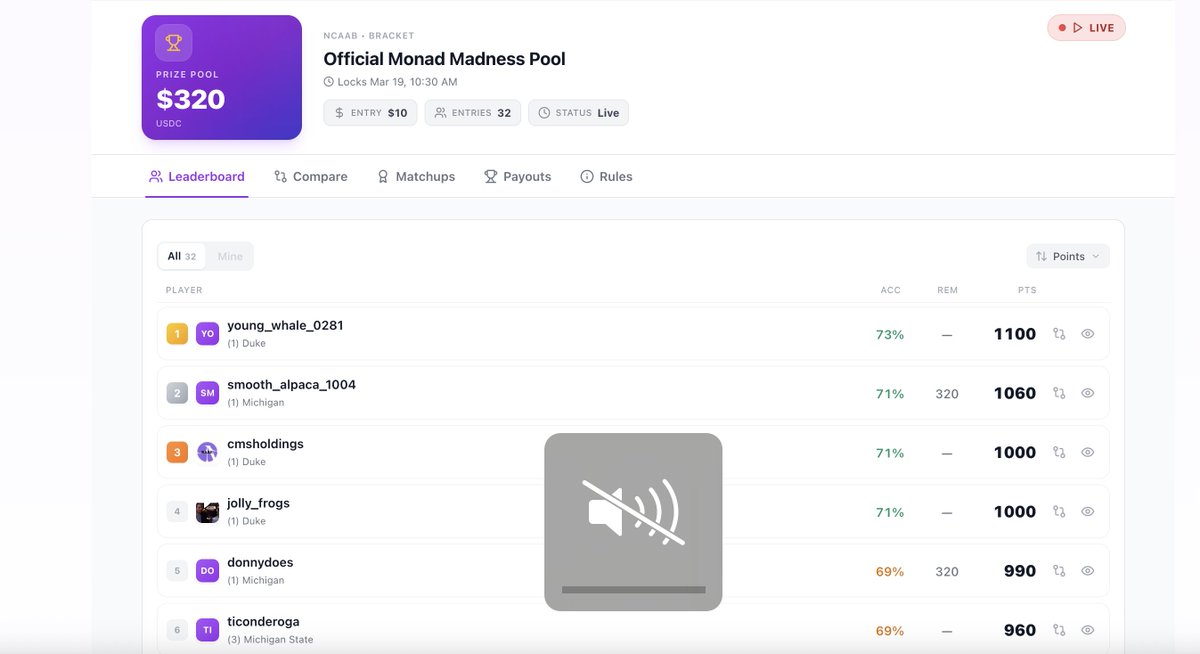The width and height of the screenshot is (1200, 654).
Task: View donnydoes bracket with eye icon
Action: tap(1088, 570)
